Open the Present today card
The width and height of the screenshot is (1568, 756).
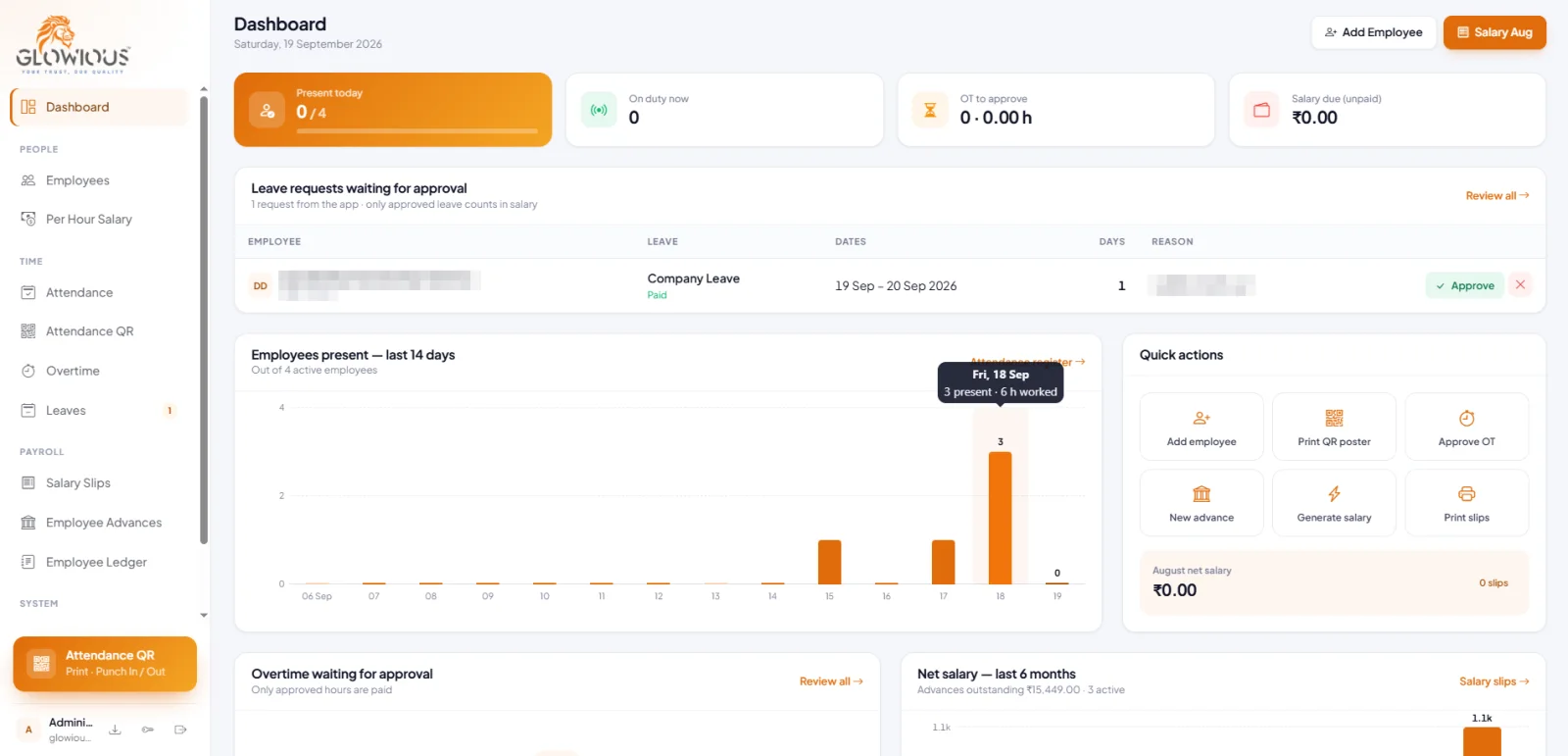pos(393,110)
